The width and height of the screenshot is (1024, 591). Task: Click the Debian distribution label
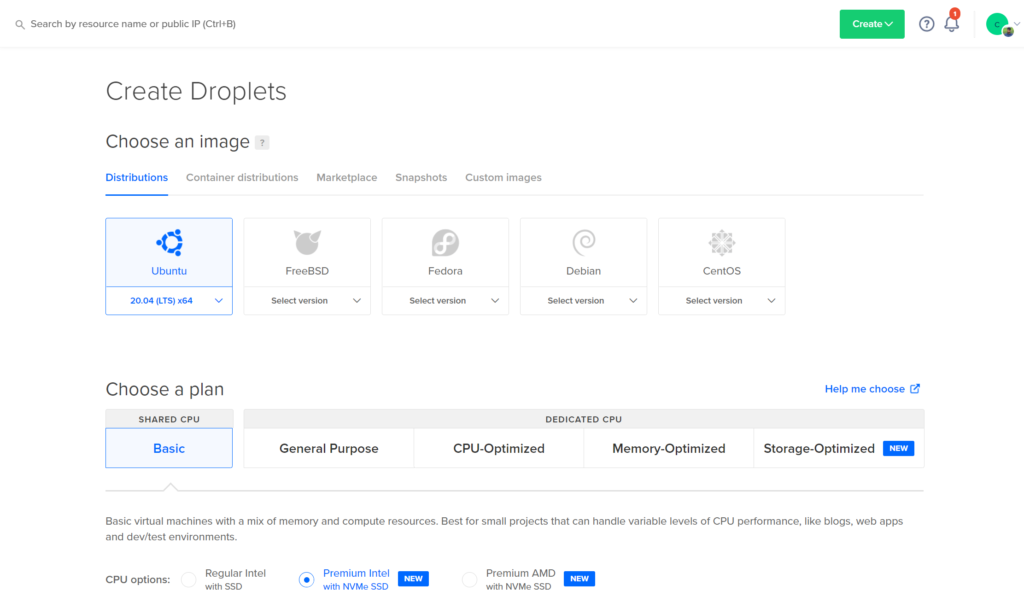coord(584,271)
